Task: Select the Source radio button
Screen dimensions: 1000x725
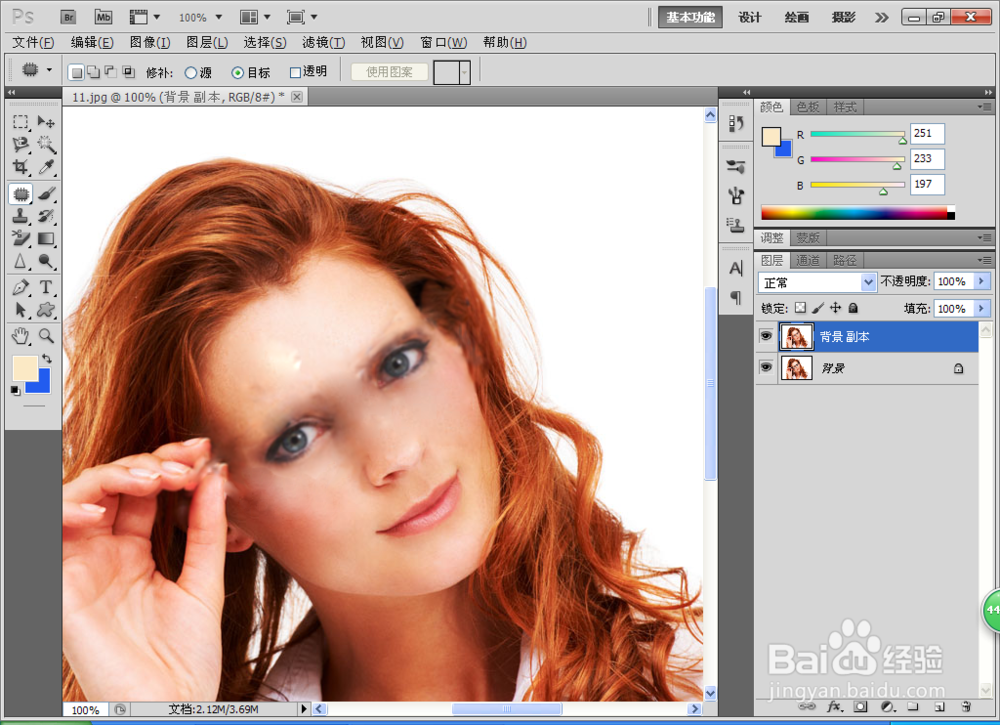Action: click(191, 73)
